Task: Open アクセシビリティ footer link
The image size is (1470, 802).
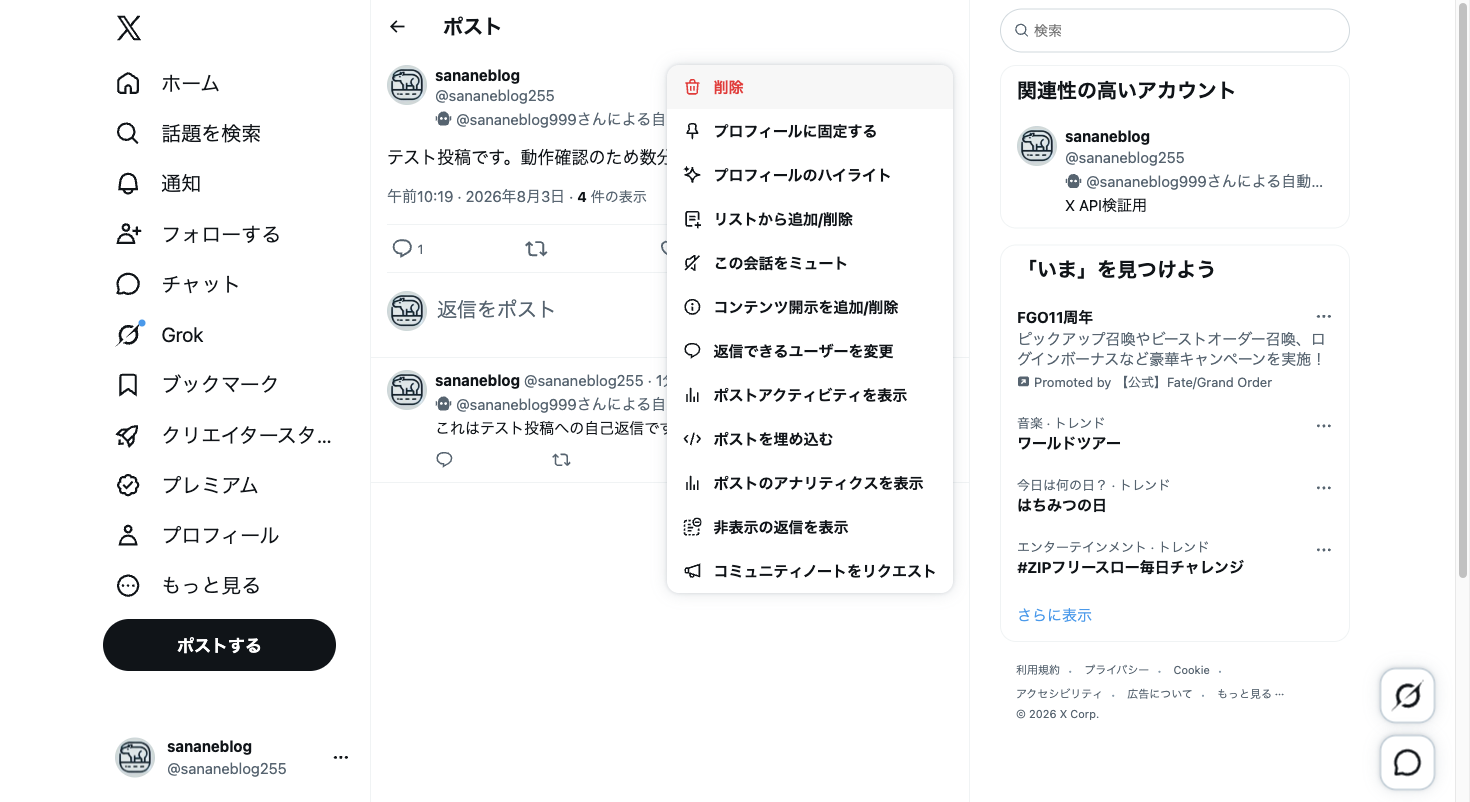Action: coord(1059,693)
